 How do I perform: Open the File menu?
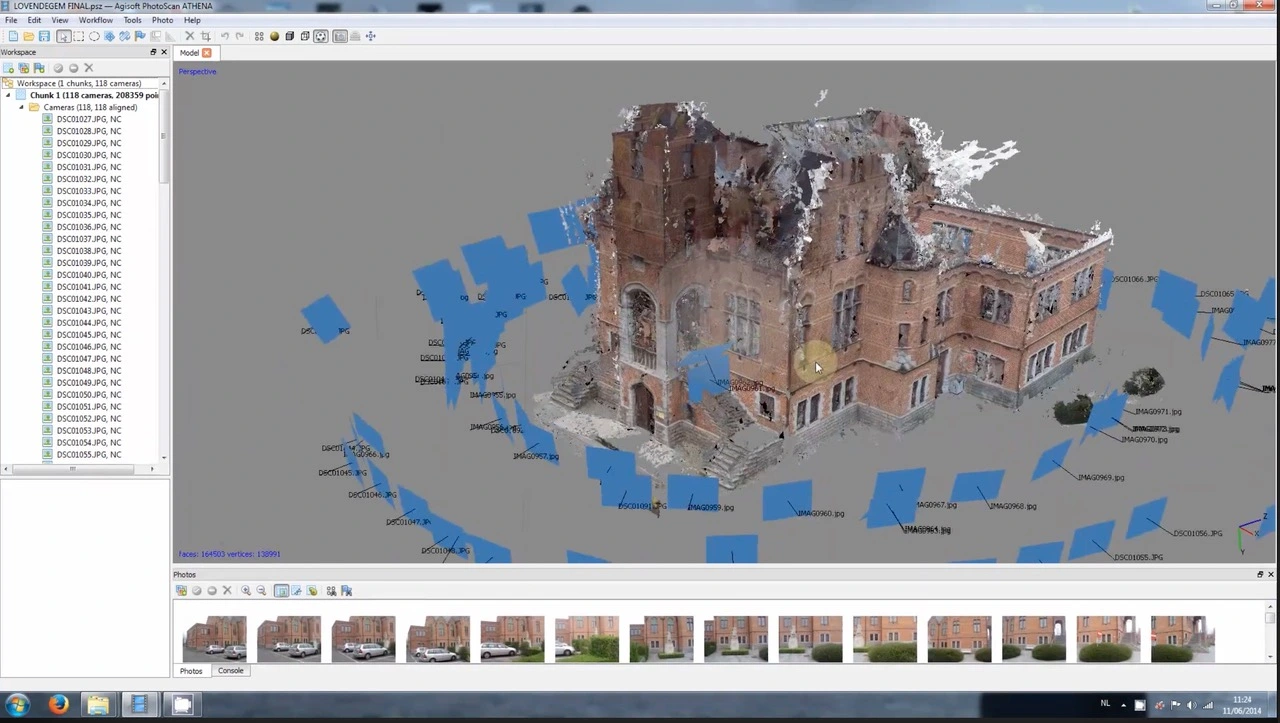11,20
